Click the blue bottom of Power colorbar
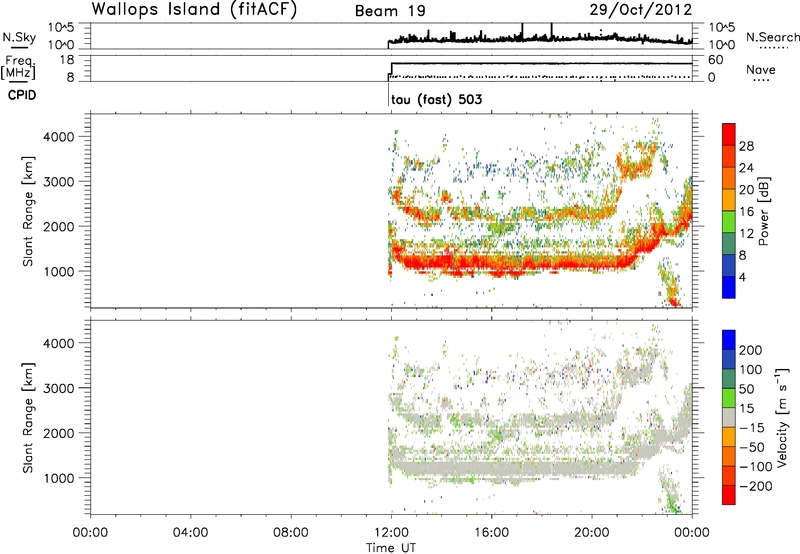The width and height of the screenshot is (800, 554). point(729,287)
